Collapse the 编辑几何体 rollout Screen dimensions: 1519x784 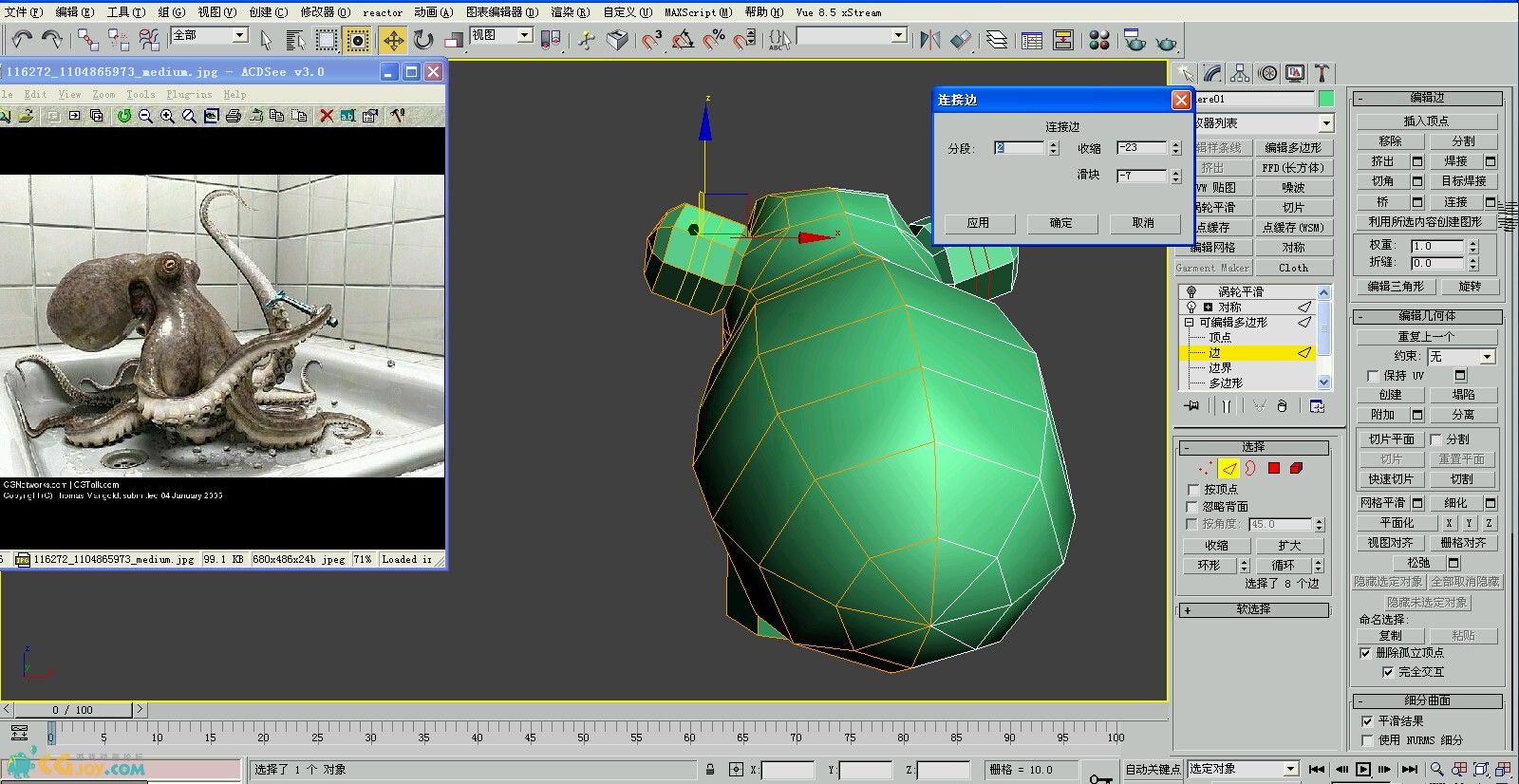[x=1427, y=316]
